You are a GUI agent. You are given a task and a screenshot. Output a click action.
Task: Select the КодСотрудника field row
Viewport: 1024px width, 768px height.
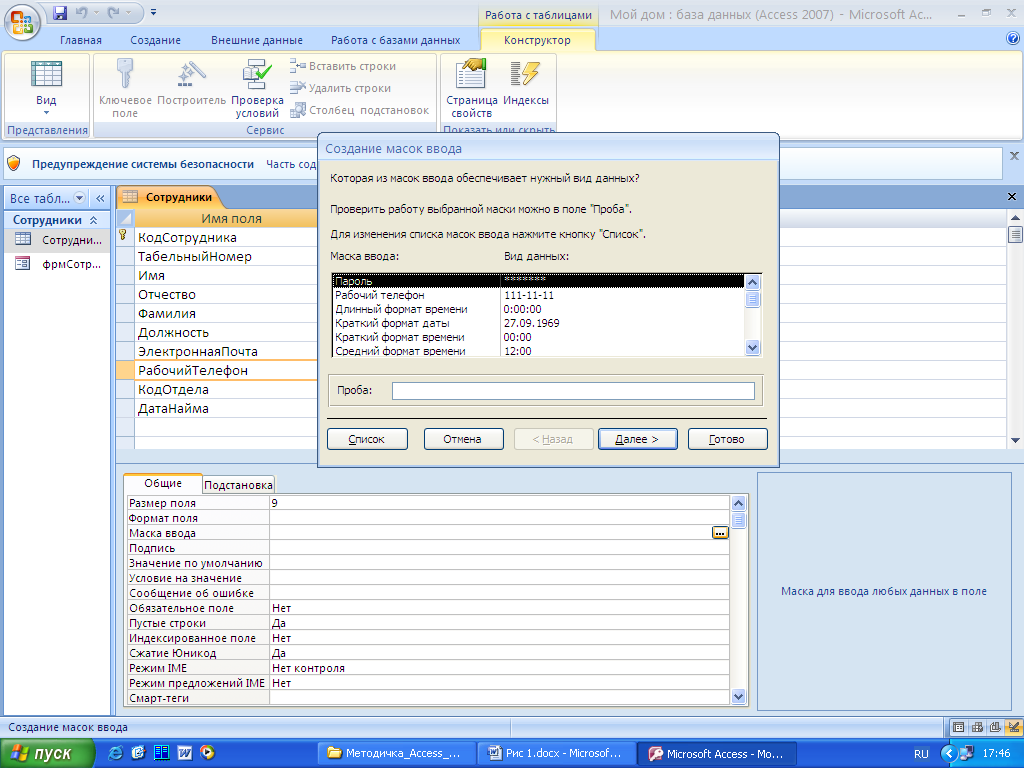pos(225,238)
